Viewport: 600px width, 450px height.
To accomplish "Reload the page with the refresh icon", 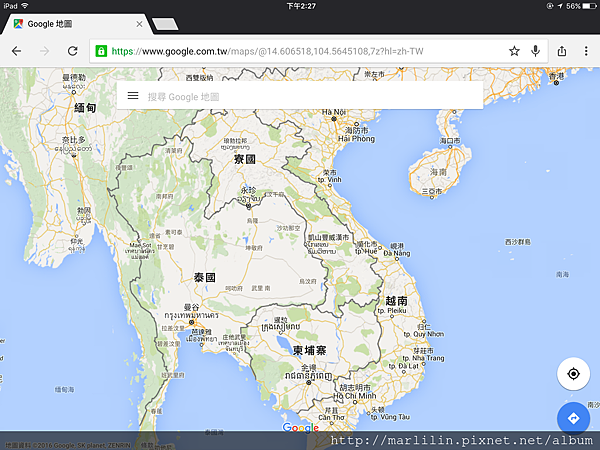I will click(73, 51).
